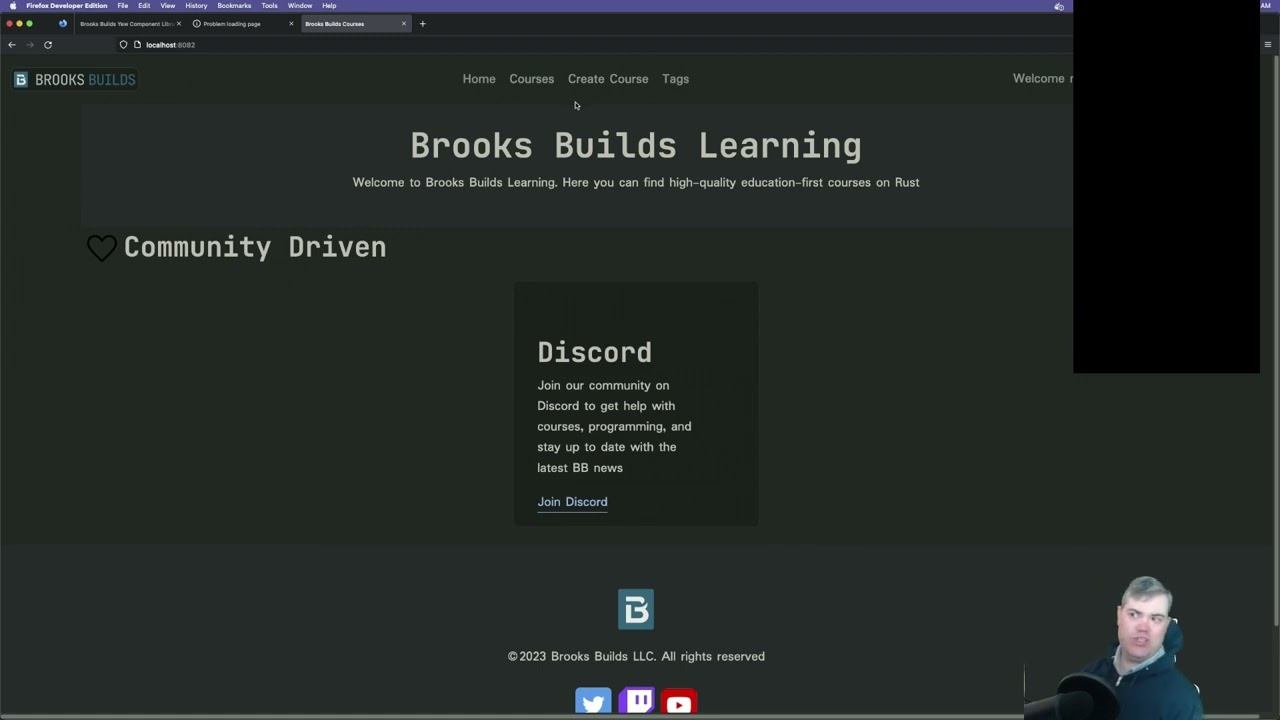Click the Brooks Builds Learning heading
This screenshot has width=1280, height=720.
(636, 146)
